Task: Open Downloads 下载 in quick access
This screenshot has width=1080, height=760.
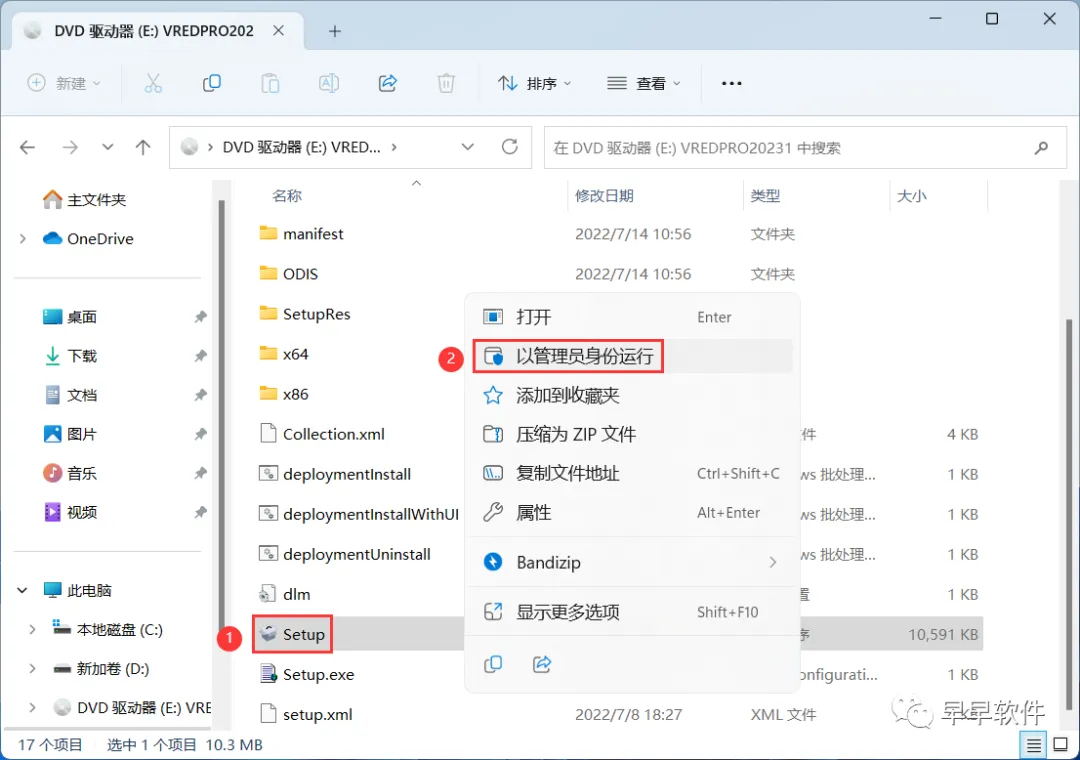Action: tap(70, 356)
